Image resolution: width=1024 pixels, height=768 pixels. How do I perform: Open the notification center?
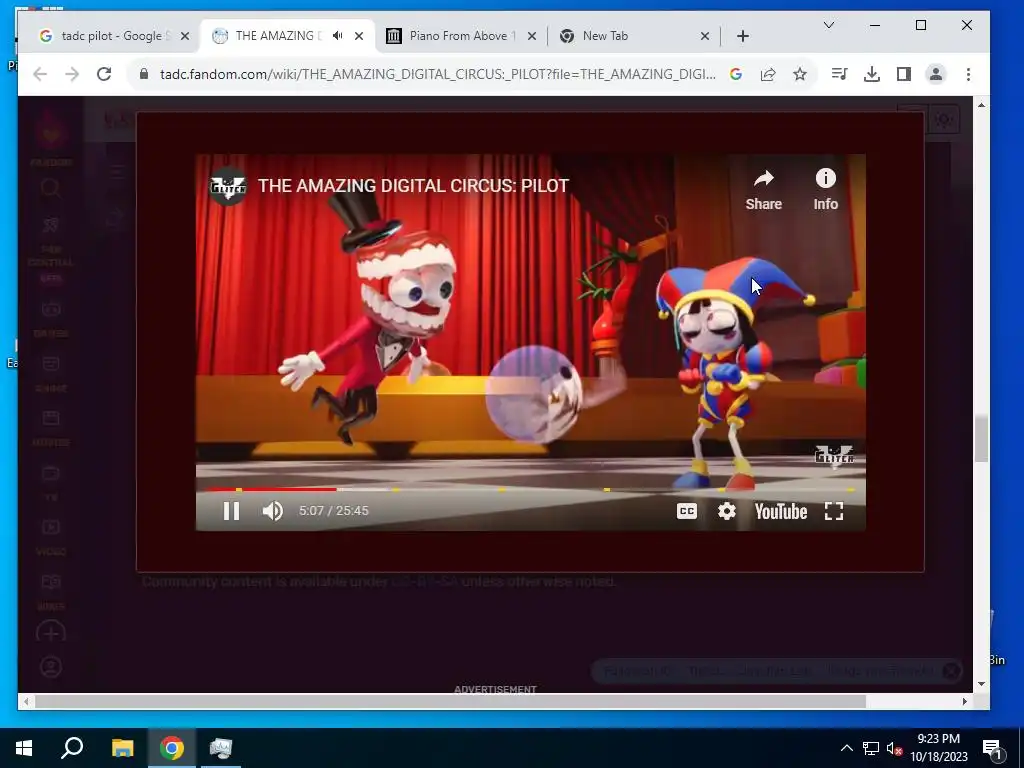[x=991, y=748]
